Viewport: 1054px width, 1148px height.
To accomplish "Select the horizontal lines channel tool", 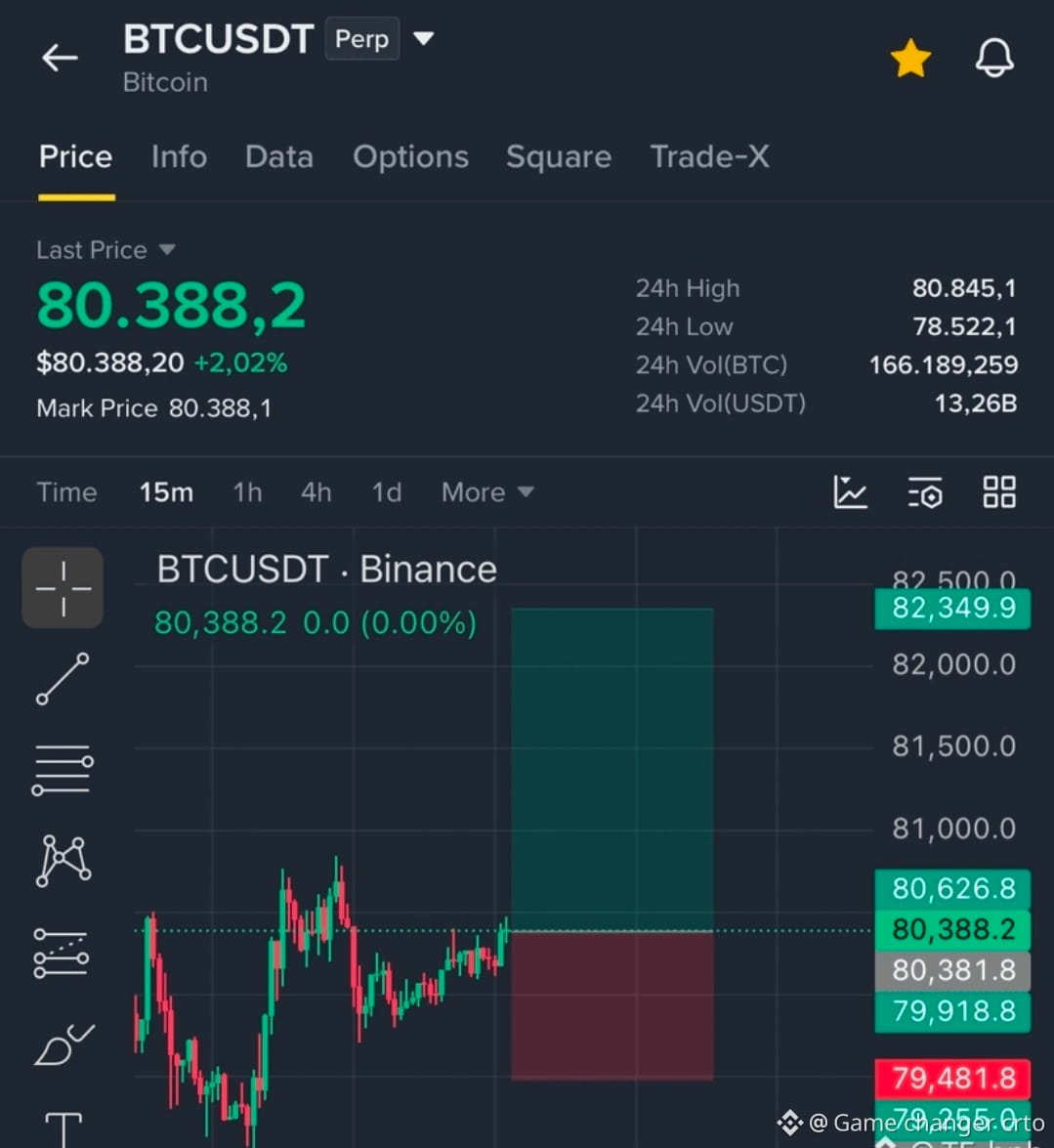I will [63, 770].
